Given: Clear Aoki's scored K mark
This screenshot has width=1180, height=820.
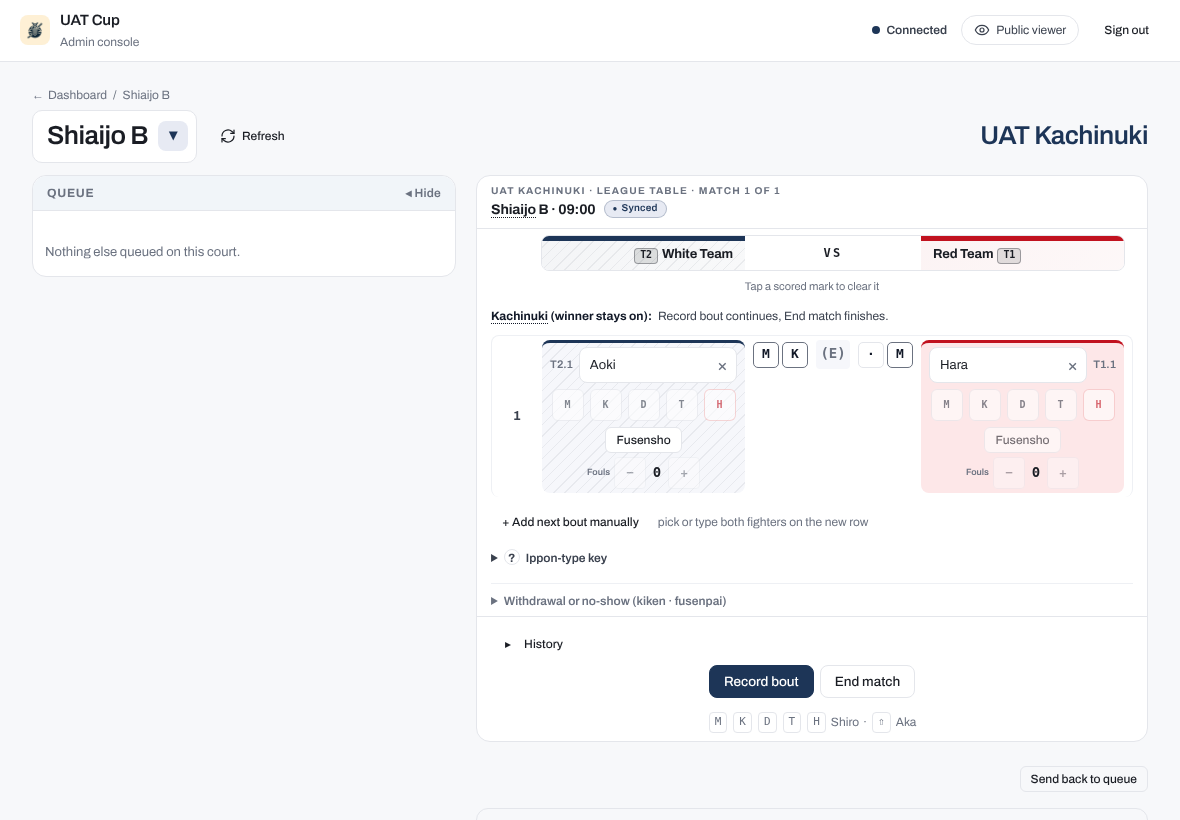Looking at the screenshot, I should [x=795, y=354].
